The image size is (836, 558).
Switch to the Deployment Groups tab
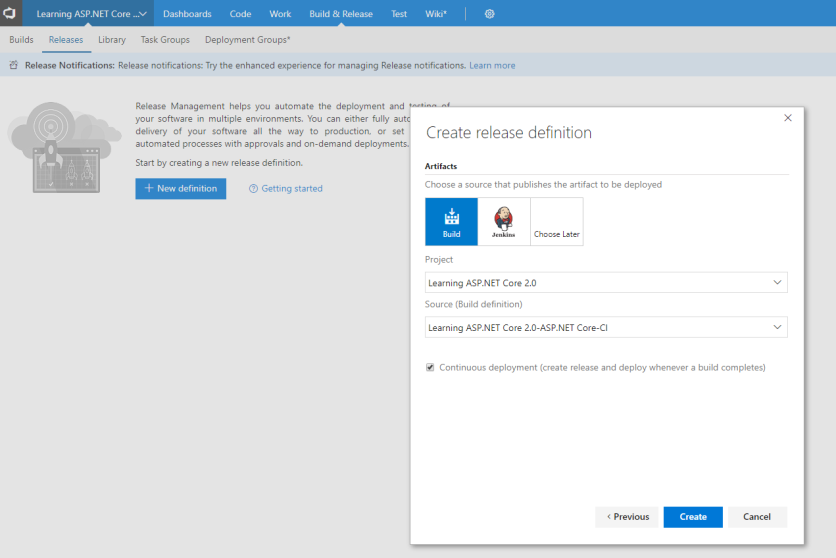[x=247, y=40]
